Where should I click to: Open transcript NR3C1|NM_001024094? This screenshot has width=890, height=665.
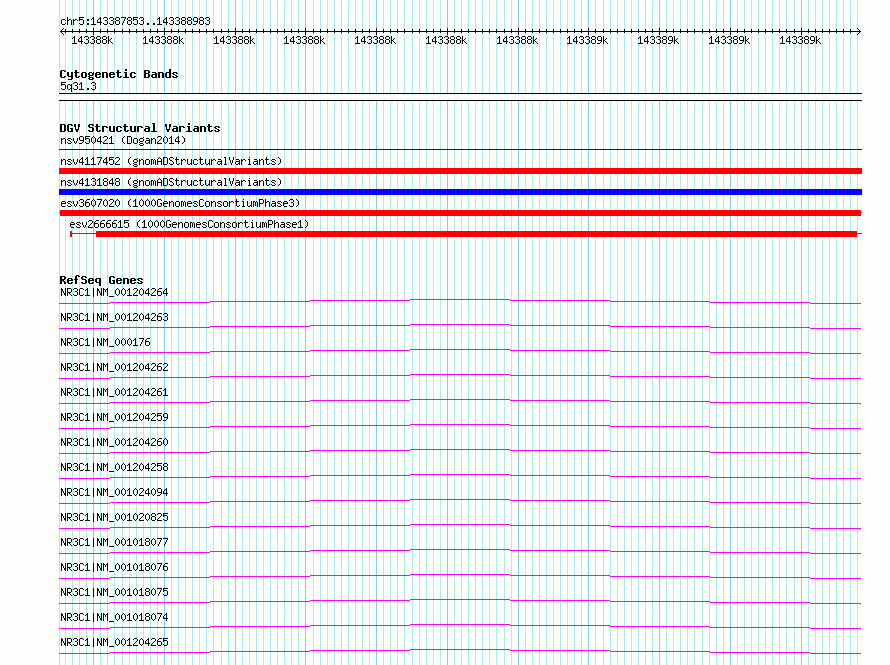coord(114,492)
